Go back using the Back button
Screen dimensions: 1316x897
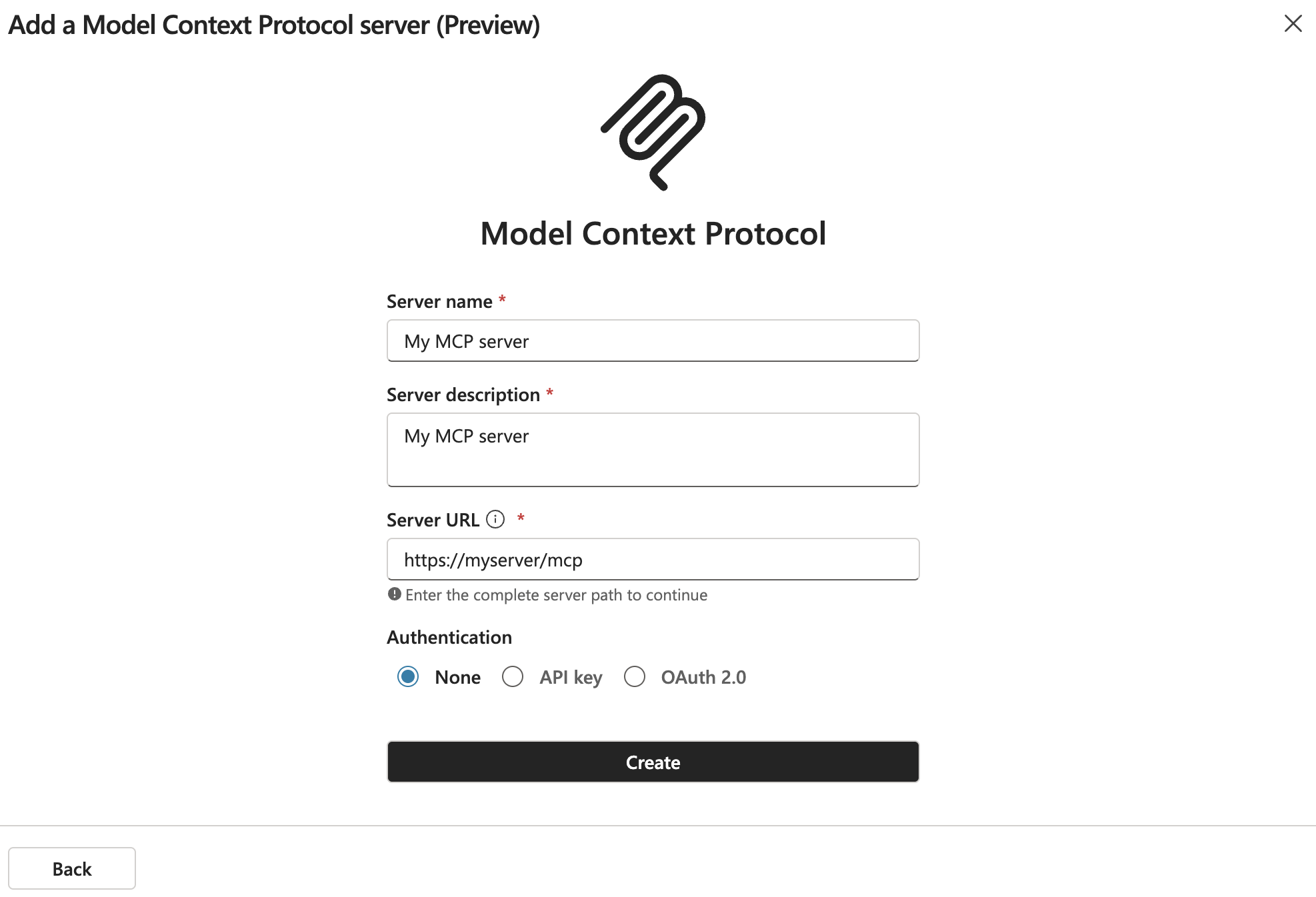pos(72,868)
